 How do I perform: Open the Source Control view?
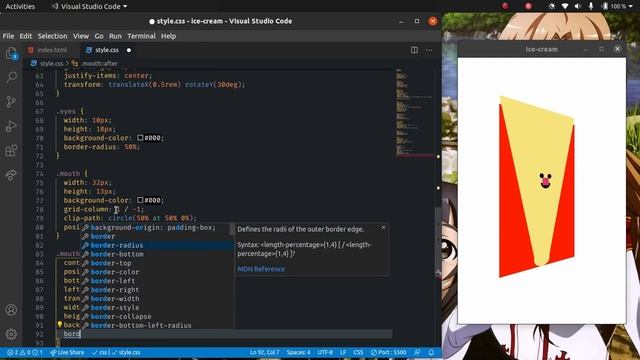tap(11, 102)
